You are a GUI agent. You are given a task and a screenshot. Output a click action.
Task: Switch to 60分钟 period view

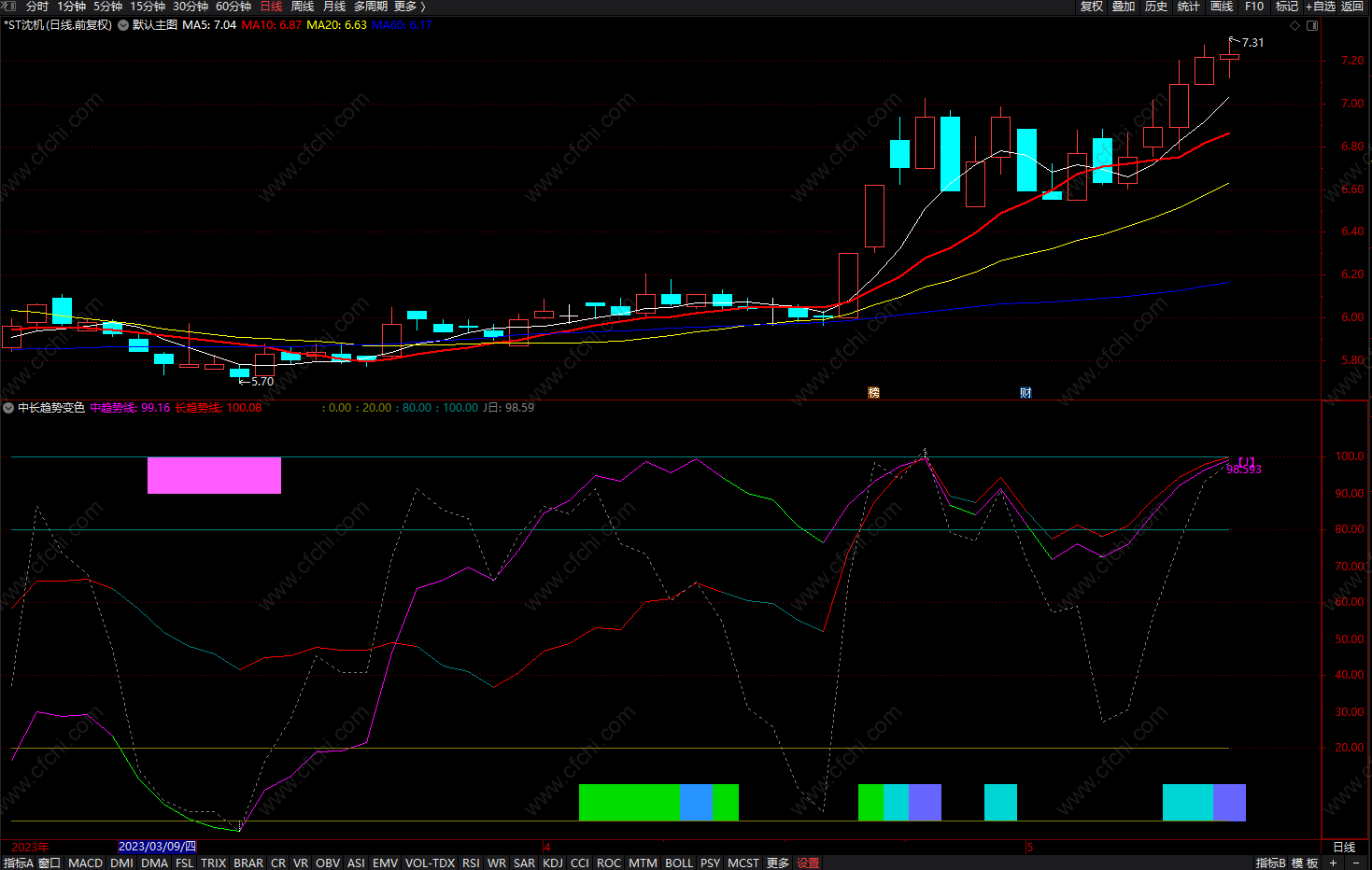point(233,7)
